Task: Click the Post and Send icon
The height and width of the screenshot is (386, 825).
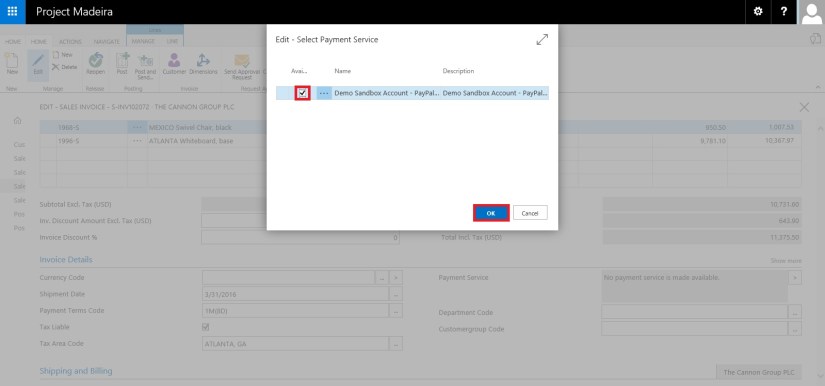Action: (x=145, y=66)
